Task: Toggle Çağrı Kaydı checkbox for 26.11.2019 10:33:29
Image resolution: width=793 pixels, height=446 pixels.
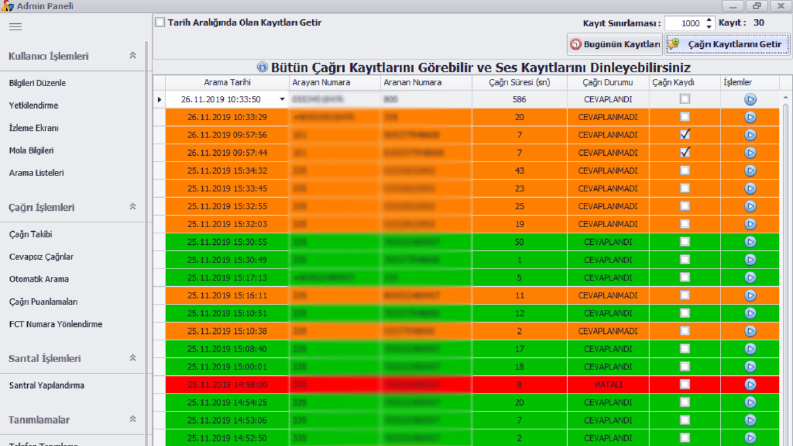Action: (685, 117)
